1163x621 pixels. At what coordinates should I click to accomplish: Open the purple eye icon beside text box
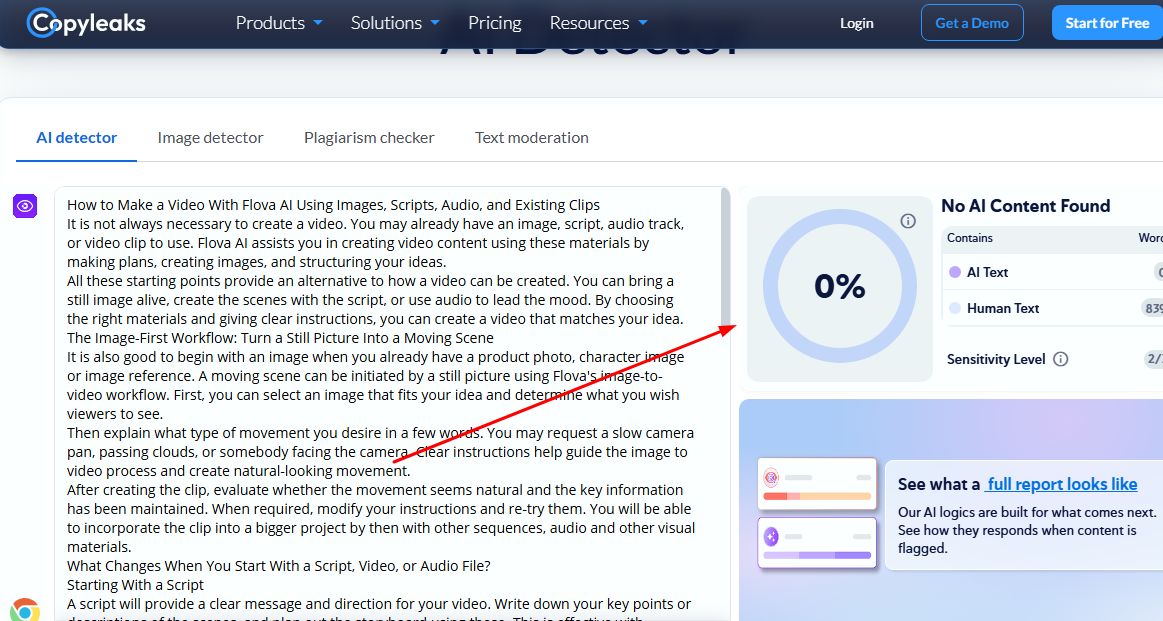click(25, 206)
